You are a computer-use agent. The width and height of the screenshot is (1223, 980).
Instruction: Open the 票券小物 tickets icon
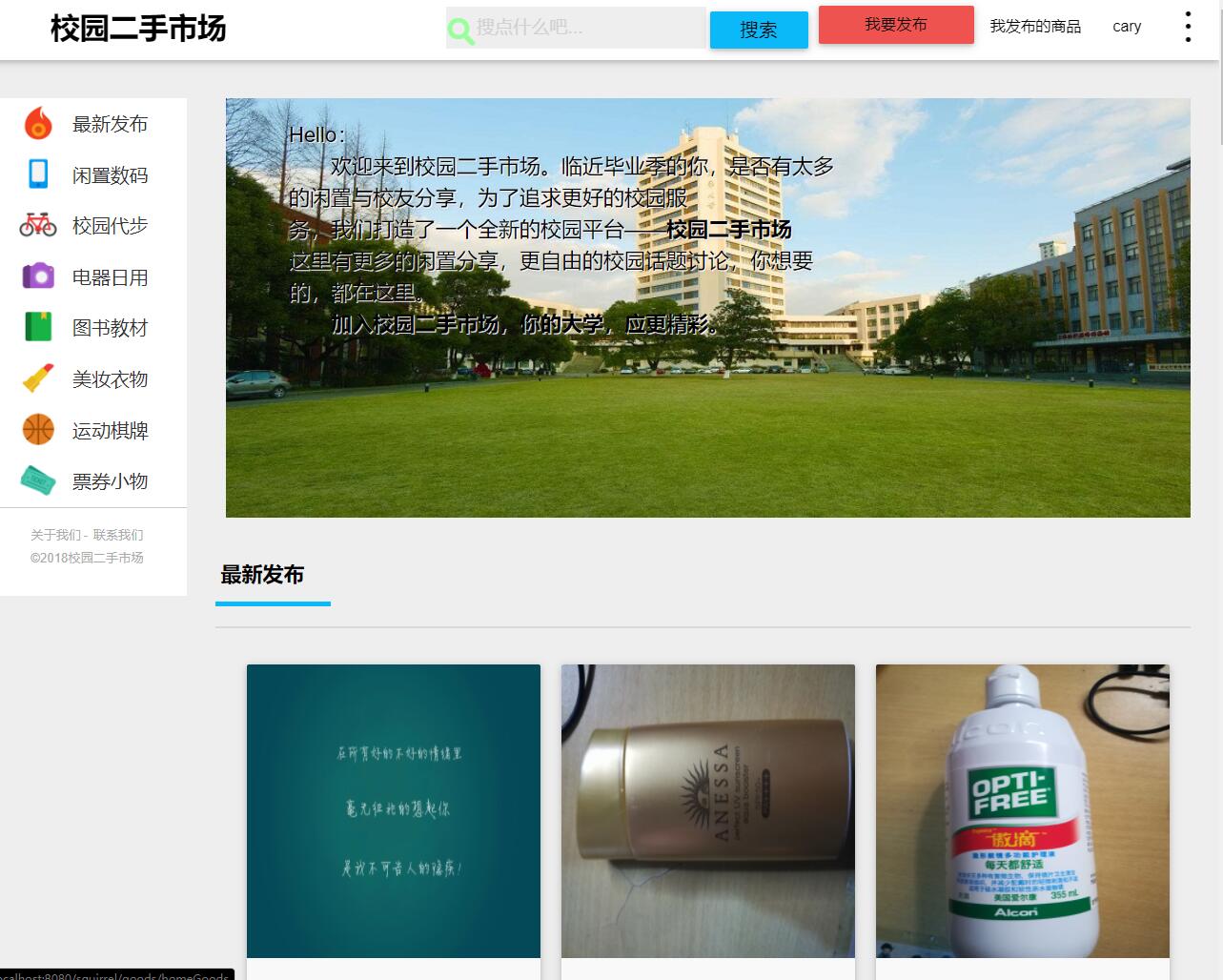click(x=38, y=480)
